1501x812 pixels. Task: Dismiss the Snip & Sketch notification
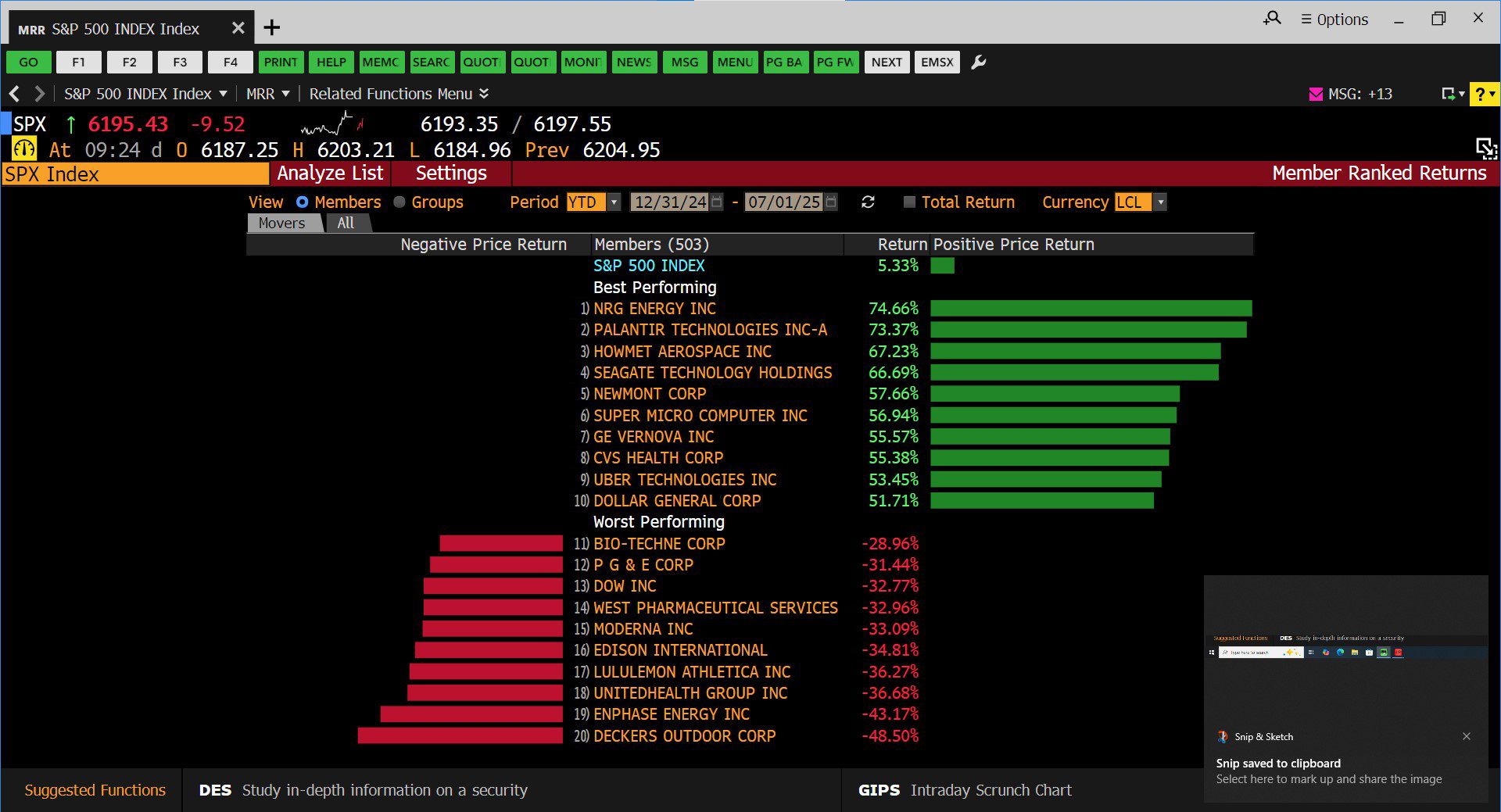pos(1467,736)
